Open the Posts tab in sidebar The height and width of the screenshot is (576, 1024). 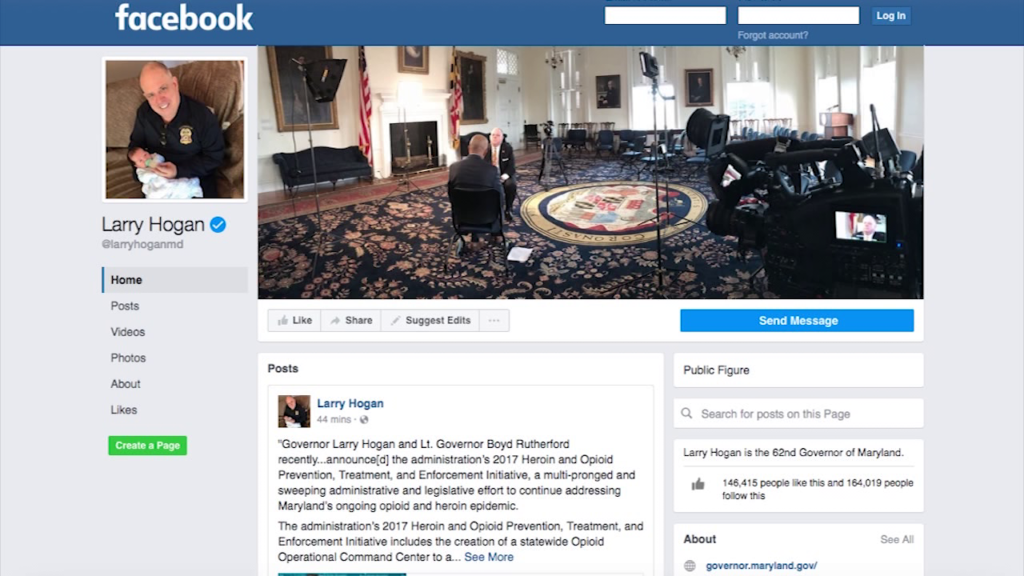[125, 306]
